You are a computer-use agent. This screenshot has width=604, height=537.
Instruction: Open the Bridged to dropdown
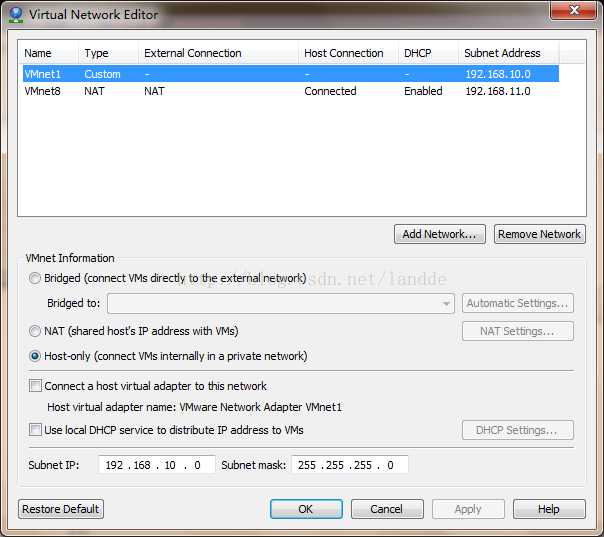pyautogui.click(x=281, y=304)
